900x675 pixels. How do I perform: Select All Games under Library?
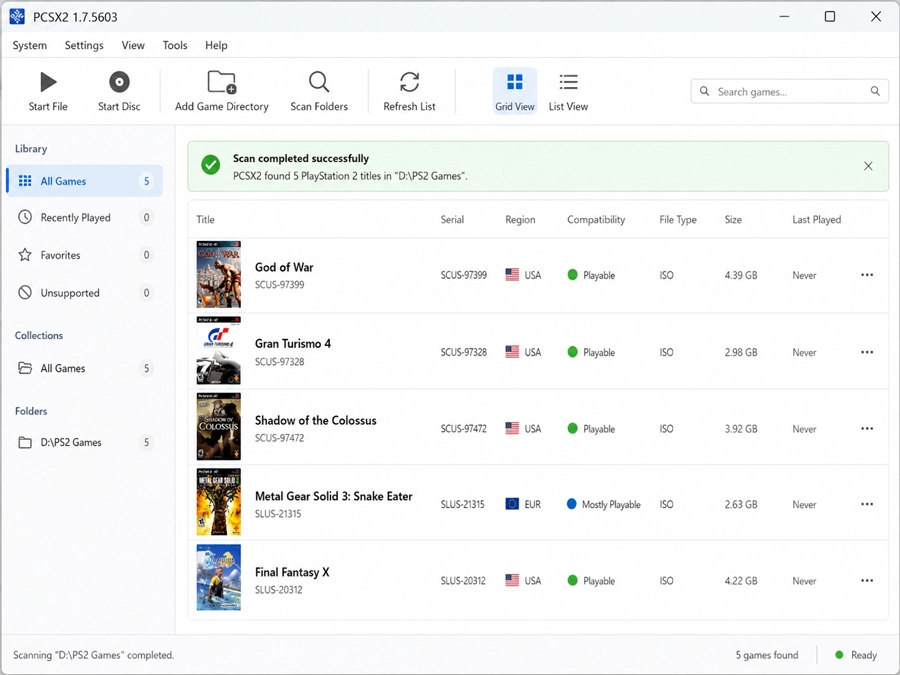[x=84, y=181]
